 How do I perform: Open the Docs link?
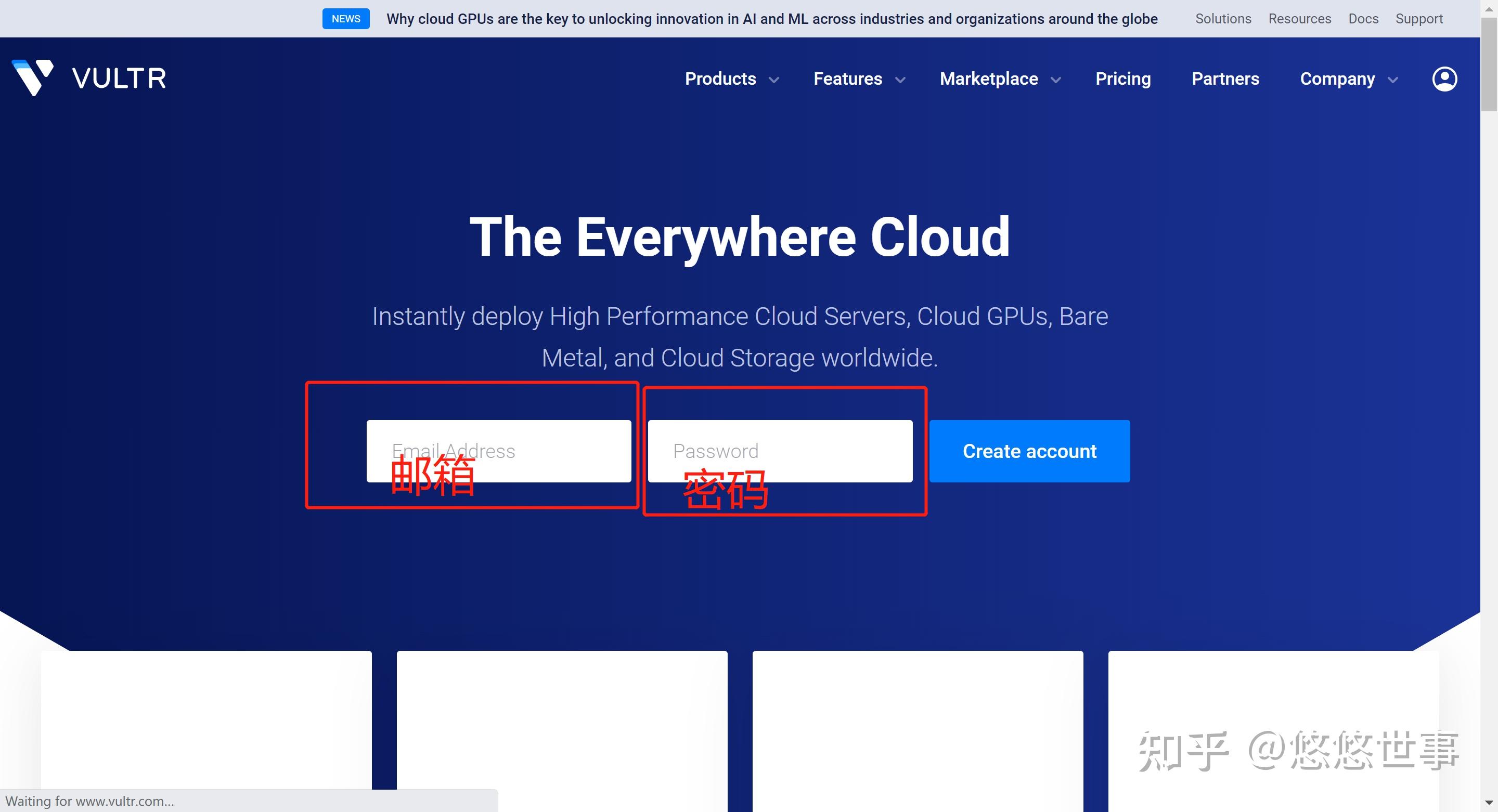pyautogui.click(x=1363, y=19)
